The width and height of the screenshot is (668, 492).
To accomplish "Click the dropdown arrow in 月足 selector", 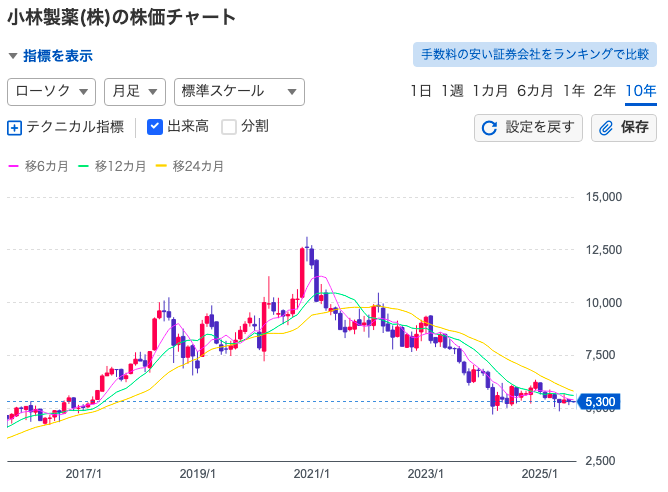I will click(x=153, y=92).
